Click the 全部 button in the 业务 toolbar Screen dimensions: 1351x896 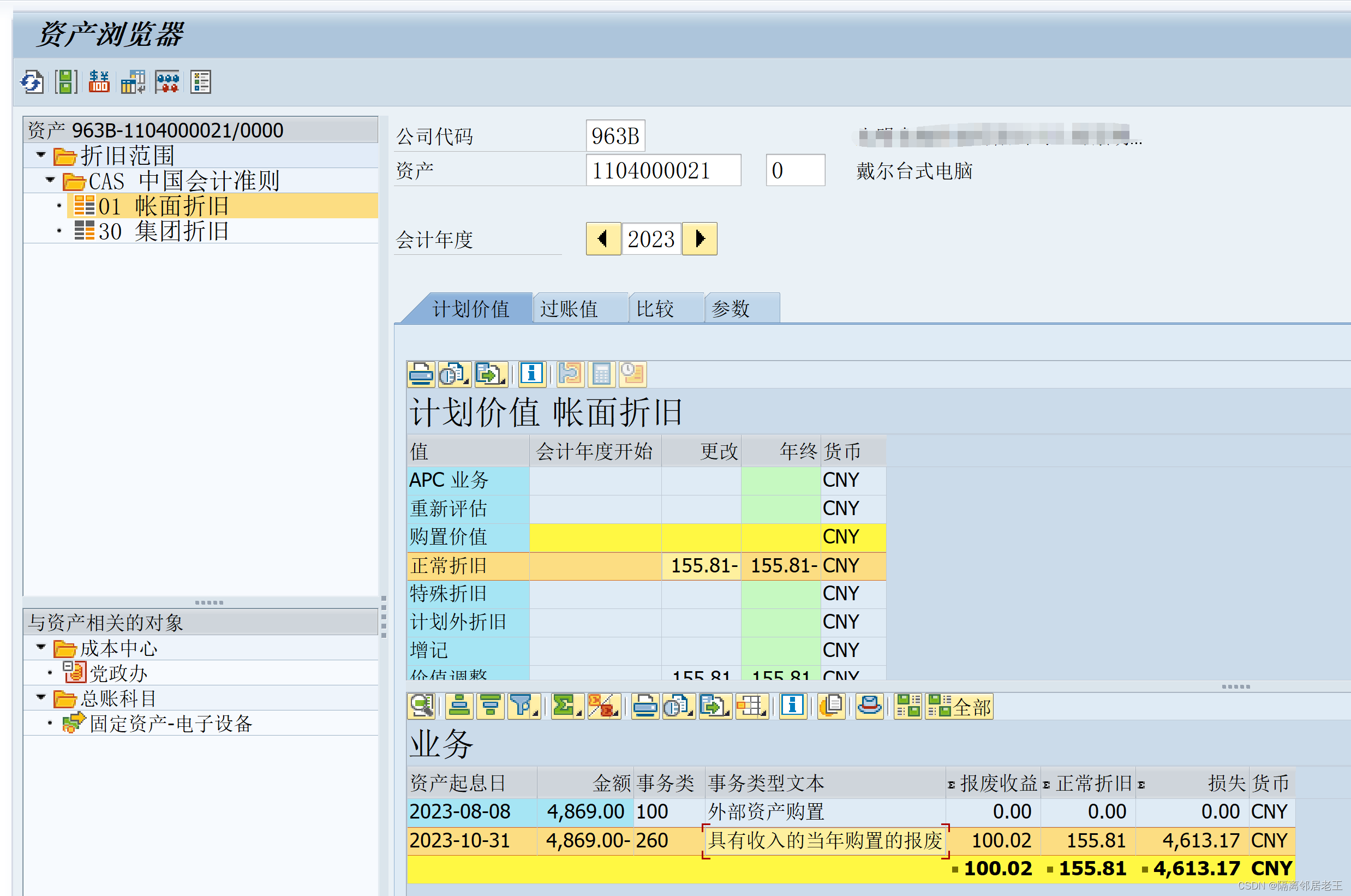(959, 707)
